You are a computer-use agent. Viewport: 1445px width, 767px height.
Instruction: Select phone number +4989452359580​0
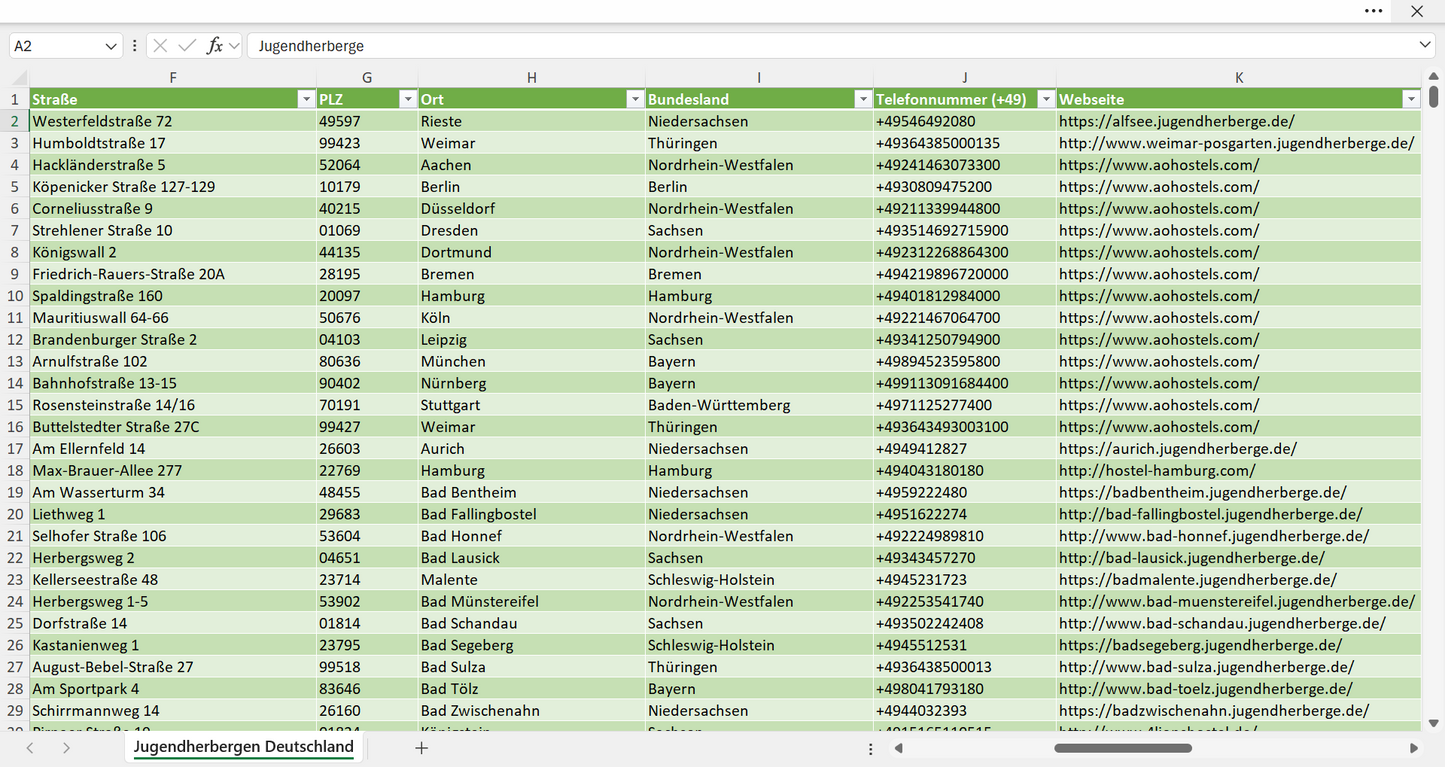[965, 361]
